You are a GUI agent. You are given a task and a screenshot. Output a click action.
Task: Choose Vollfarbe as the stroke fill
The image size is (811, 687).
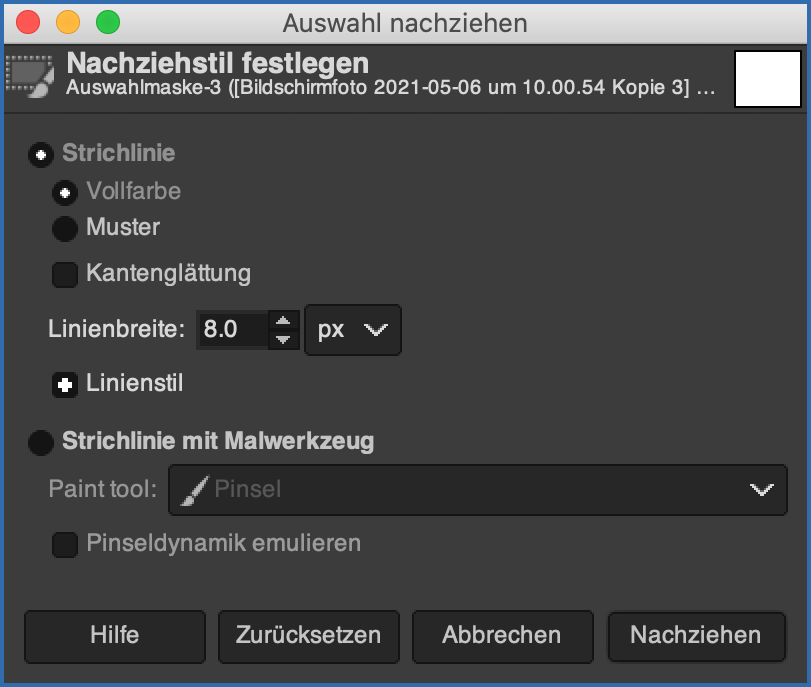tap(64, 192)
